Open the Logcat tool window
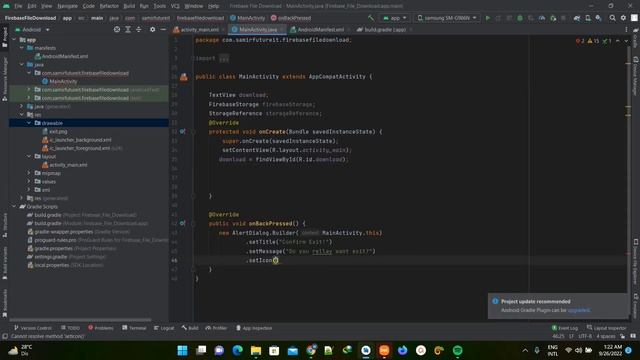This screenshot has width=640, height=360. point(164,328)
